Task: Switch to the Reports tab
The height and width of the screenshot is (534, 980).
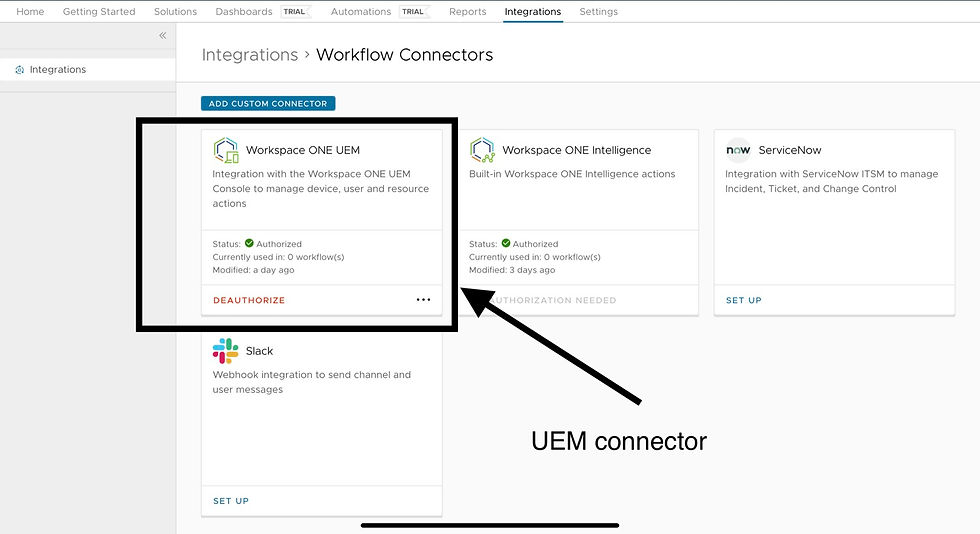Action: coord(468,11)
